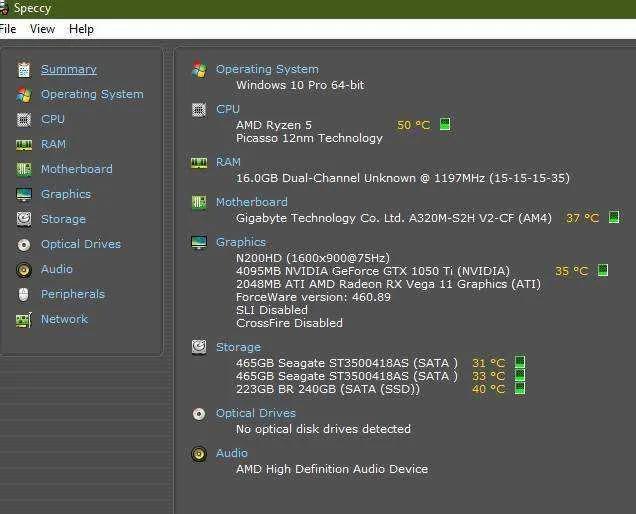Open Audio section in sidebar
This screenshot has width=636, height=514.
(x=57, y=269)
